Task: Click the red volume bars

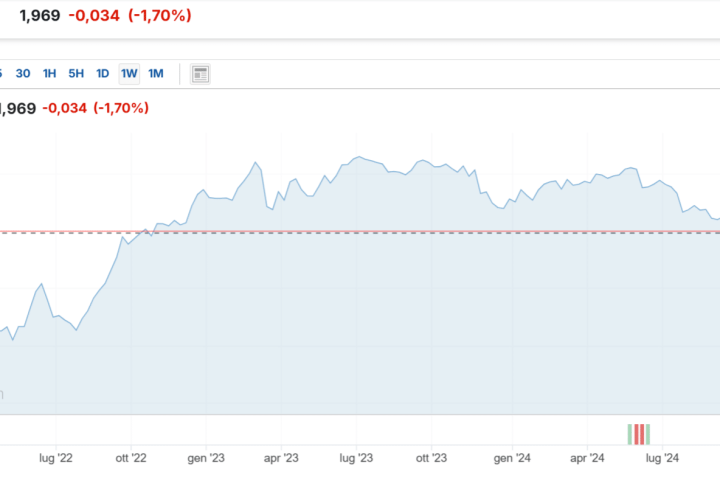Action: coord(639,434)
